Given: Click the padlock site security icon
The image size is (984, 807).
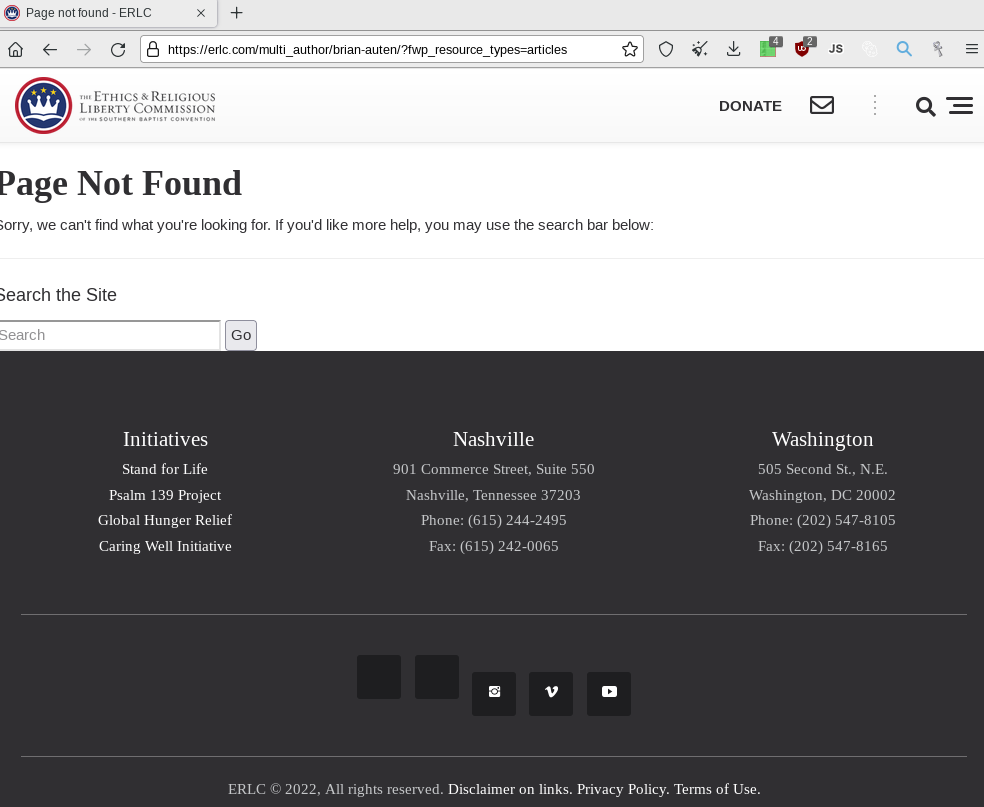Looking at the screenshot, I should pos(153,50).
